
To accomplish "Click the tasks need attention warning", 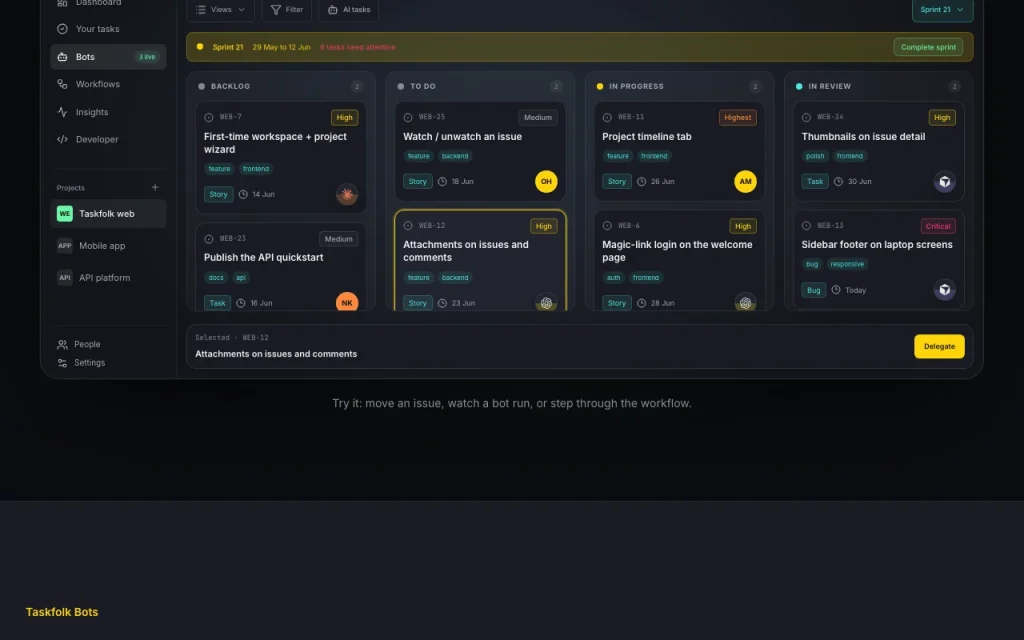I will point(358,47).
